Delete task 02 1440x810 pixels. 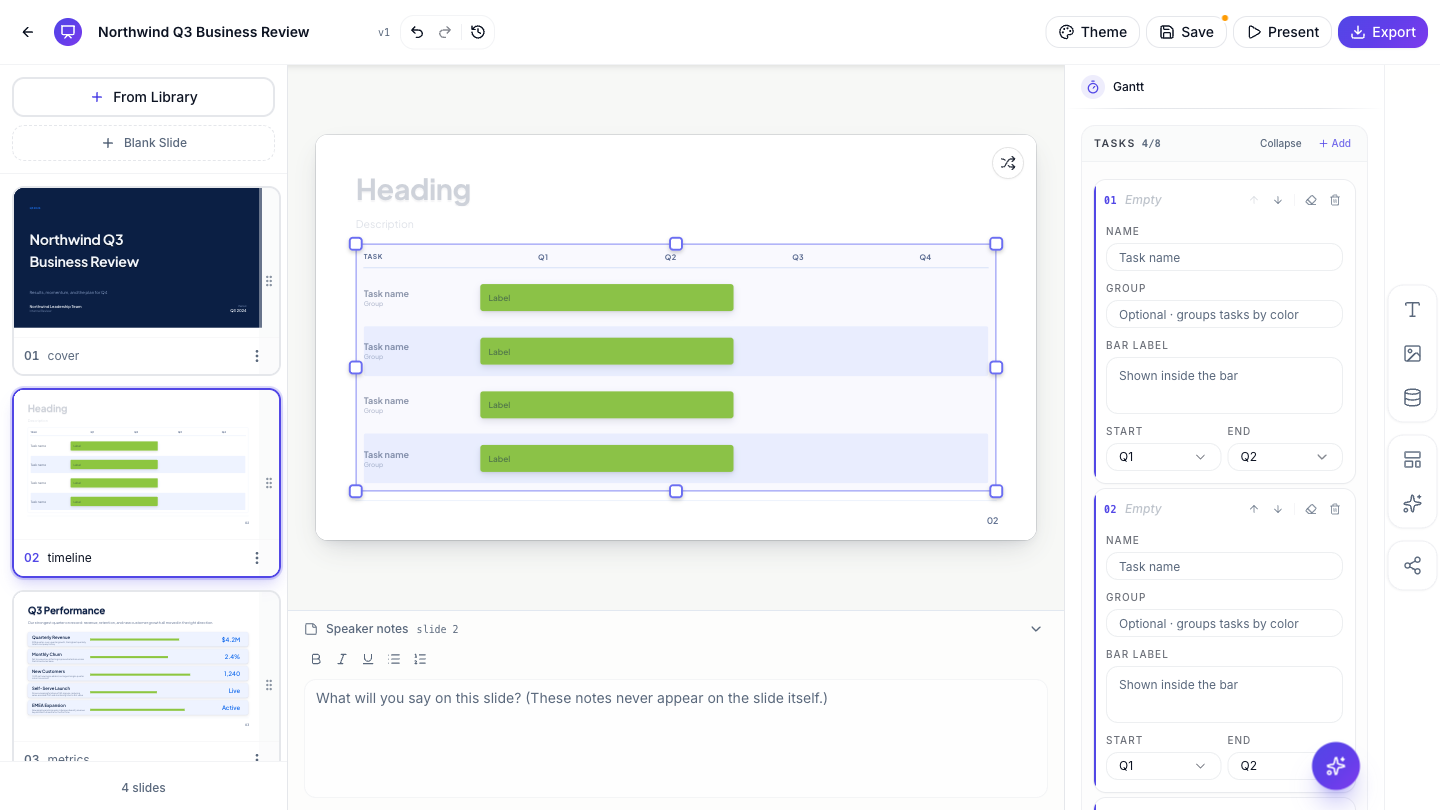pos(1335,509)
